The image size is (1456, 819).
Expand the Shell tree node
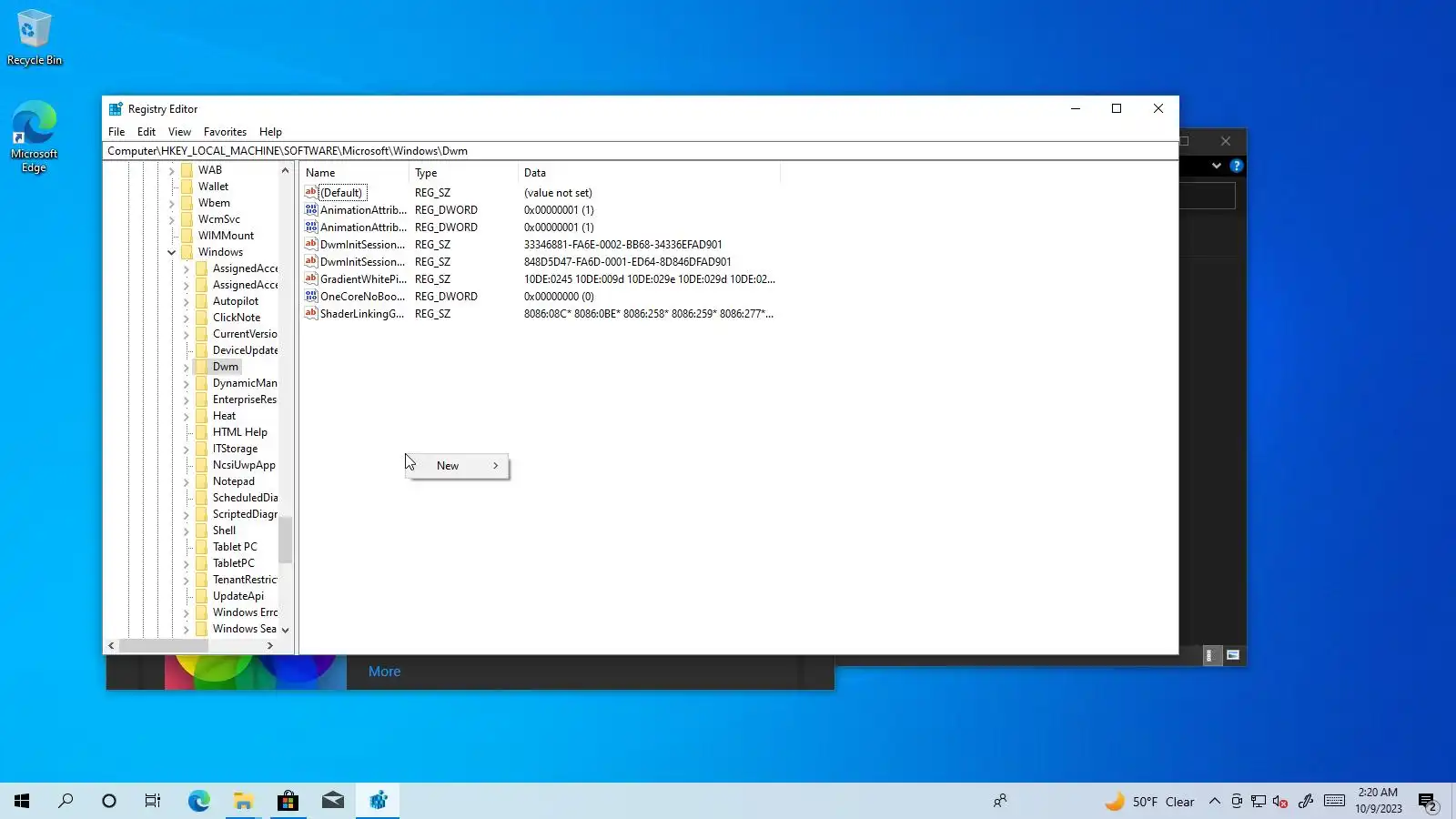[x=187, y=531]
